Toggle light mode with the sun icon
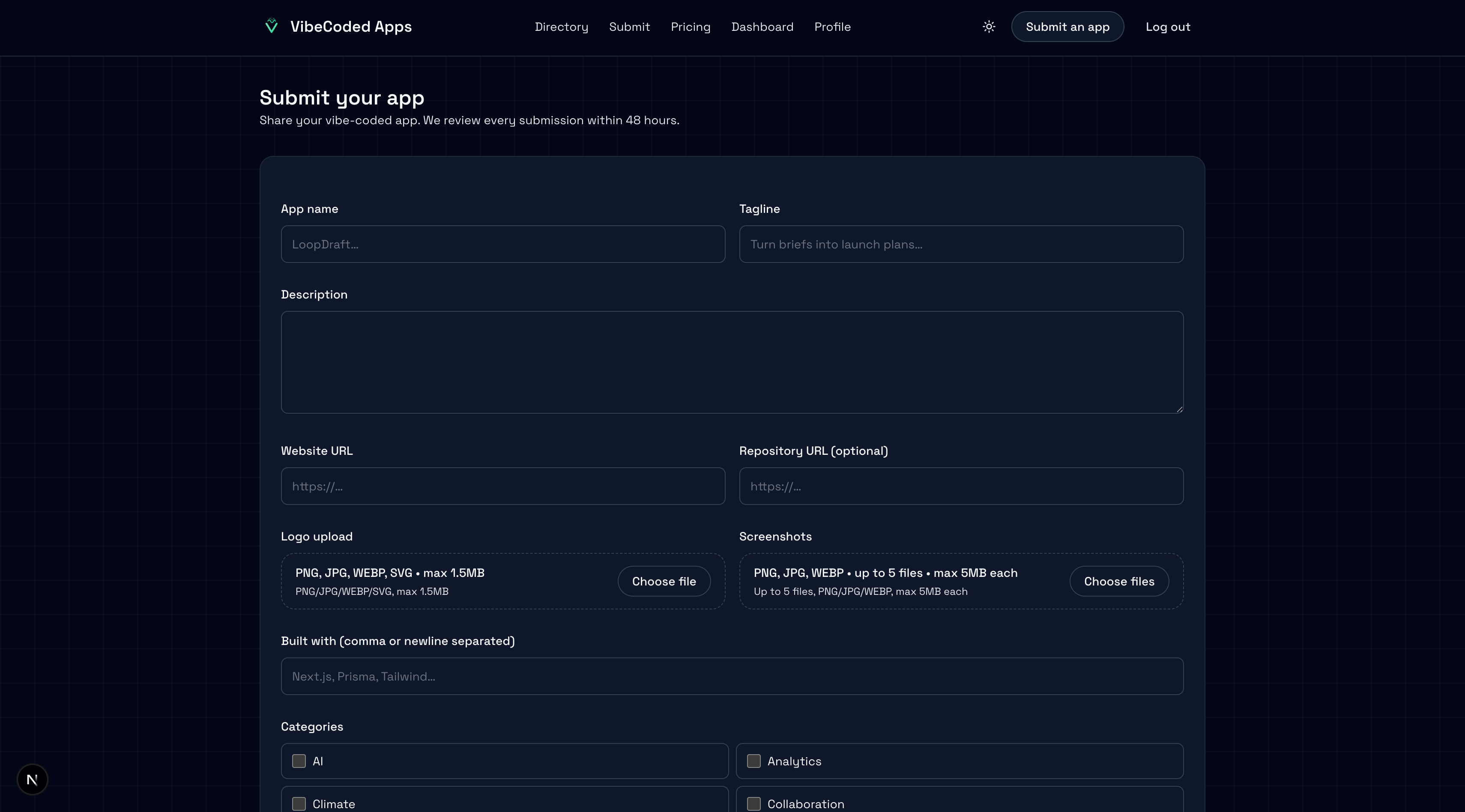The width and height of the screenshot is (1465, 812). (988, 26)
